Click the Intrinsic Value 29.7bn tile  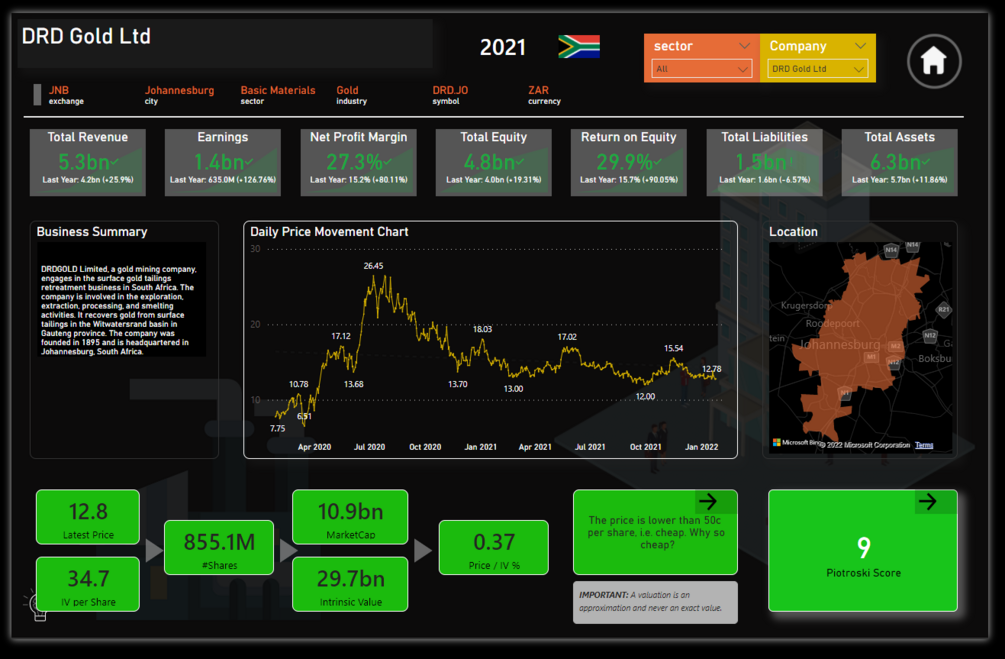350,584
